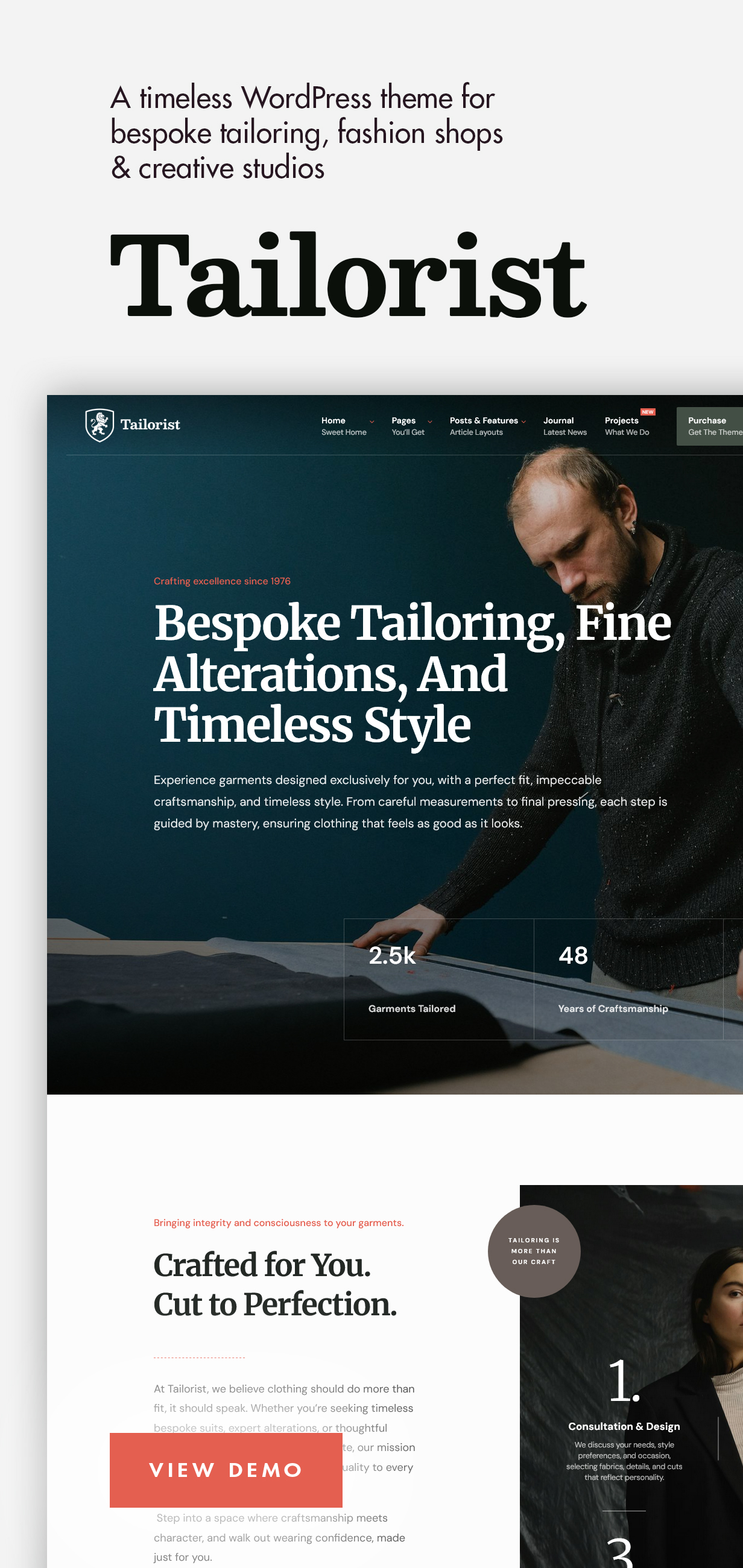The height and width of the screenshot is (1568, 743).
Task: Open the Journal menu item
Action: click(564, 426)
